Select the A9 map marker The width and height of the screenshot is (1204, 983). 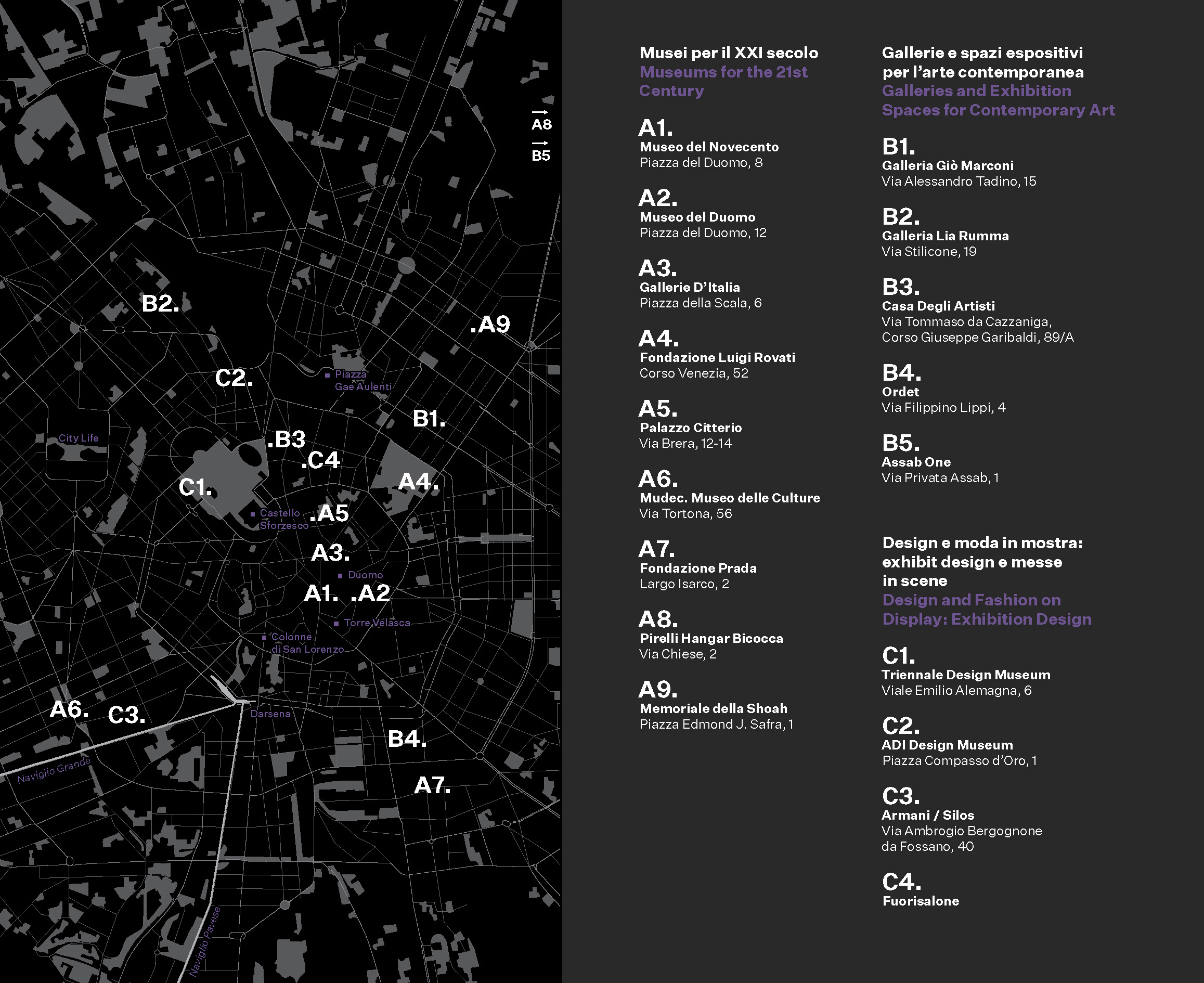point(490,325)
